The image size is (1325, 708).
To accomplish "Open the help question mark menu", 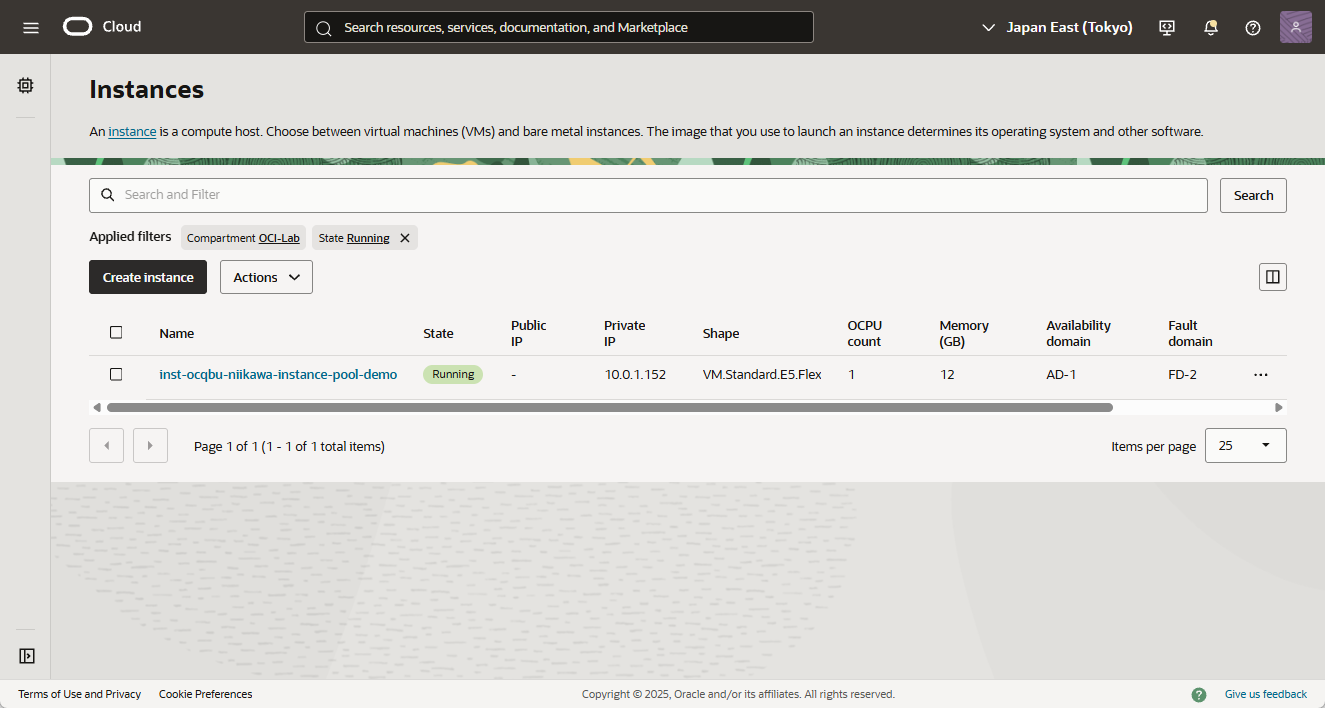I will click(x=1253, y=27).
